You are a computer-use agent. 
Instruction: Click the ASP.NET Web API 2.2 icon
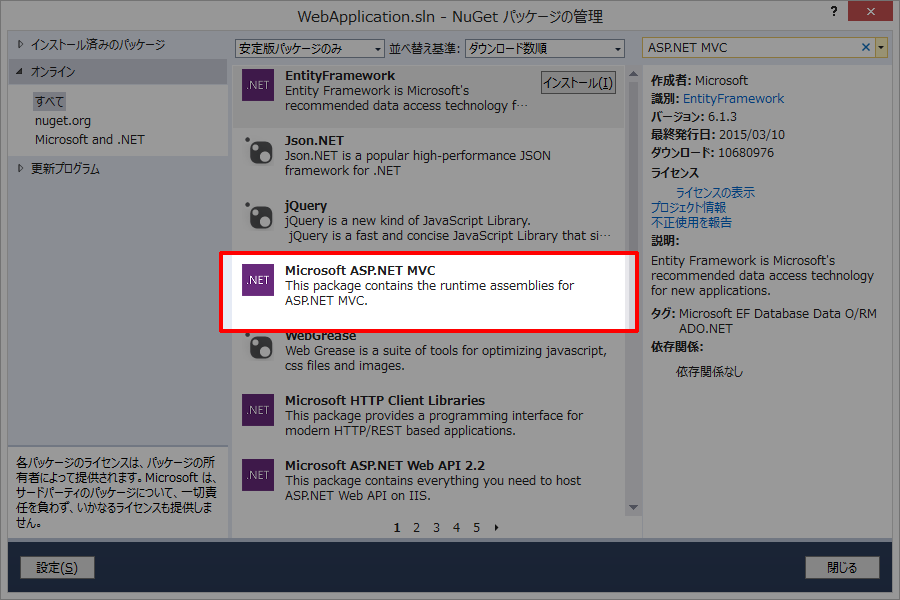coord(258,475)
